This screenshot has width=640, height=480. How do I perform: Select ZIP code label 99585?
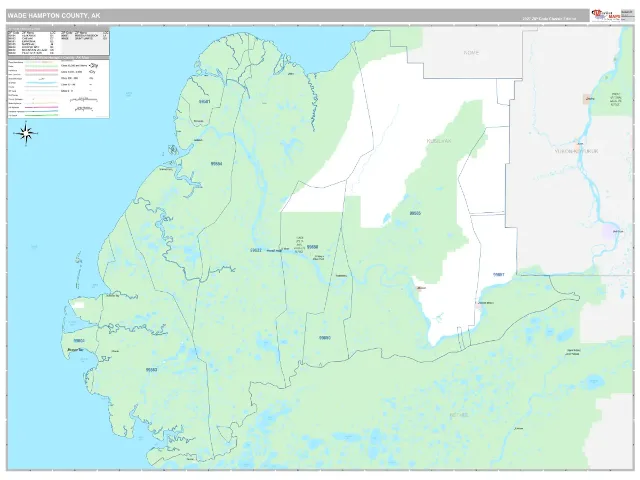[x=415, y=213]
